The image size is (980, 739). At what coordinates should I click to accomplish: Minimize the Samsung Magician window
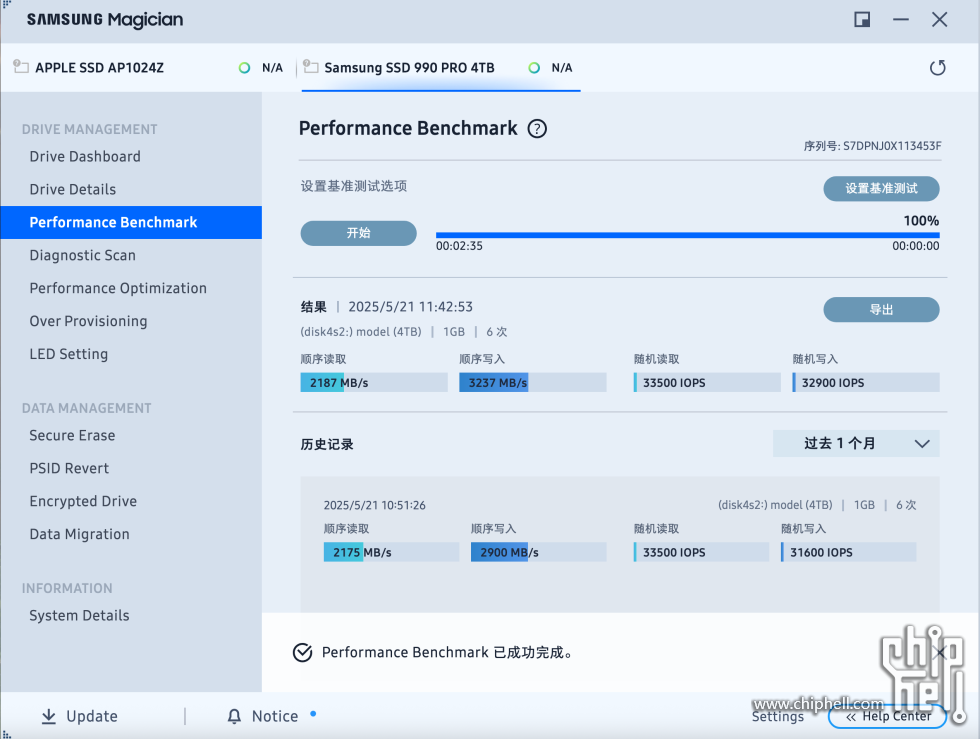coord(901,19)
